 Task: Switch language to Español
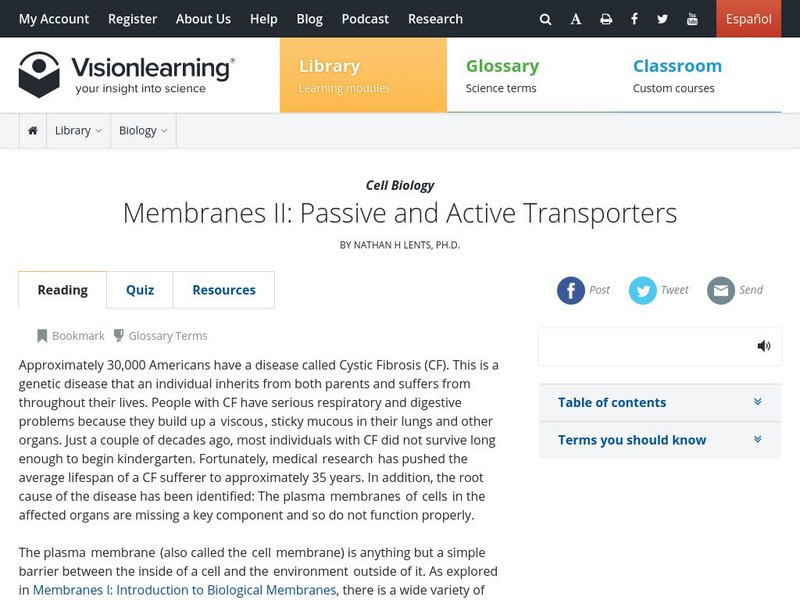(x=748, y=19)
